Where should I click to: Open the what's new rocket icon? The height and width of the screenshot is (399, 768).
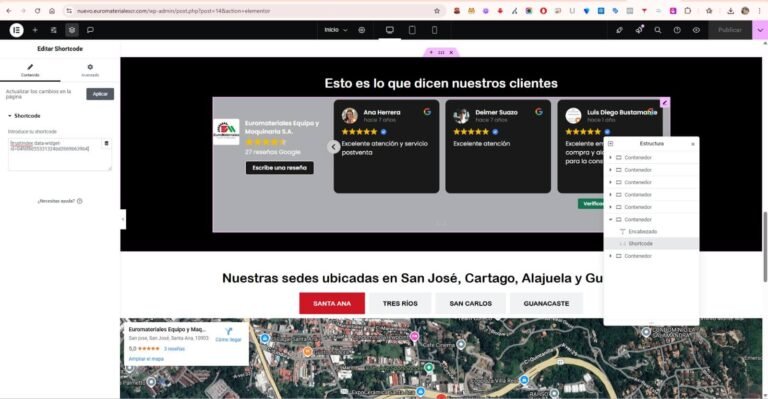coord(639,30)
